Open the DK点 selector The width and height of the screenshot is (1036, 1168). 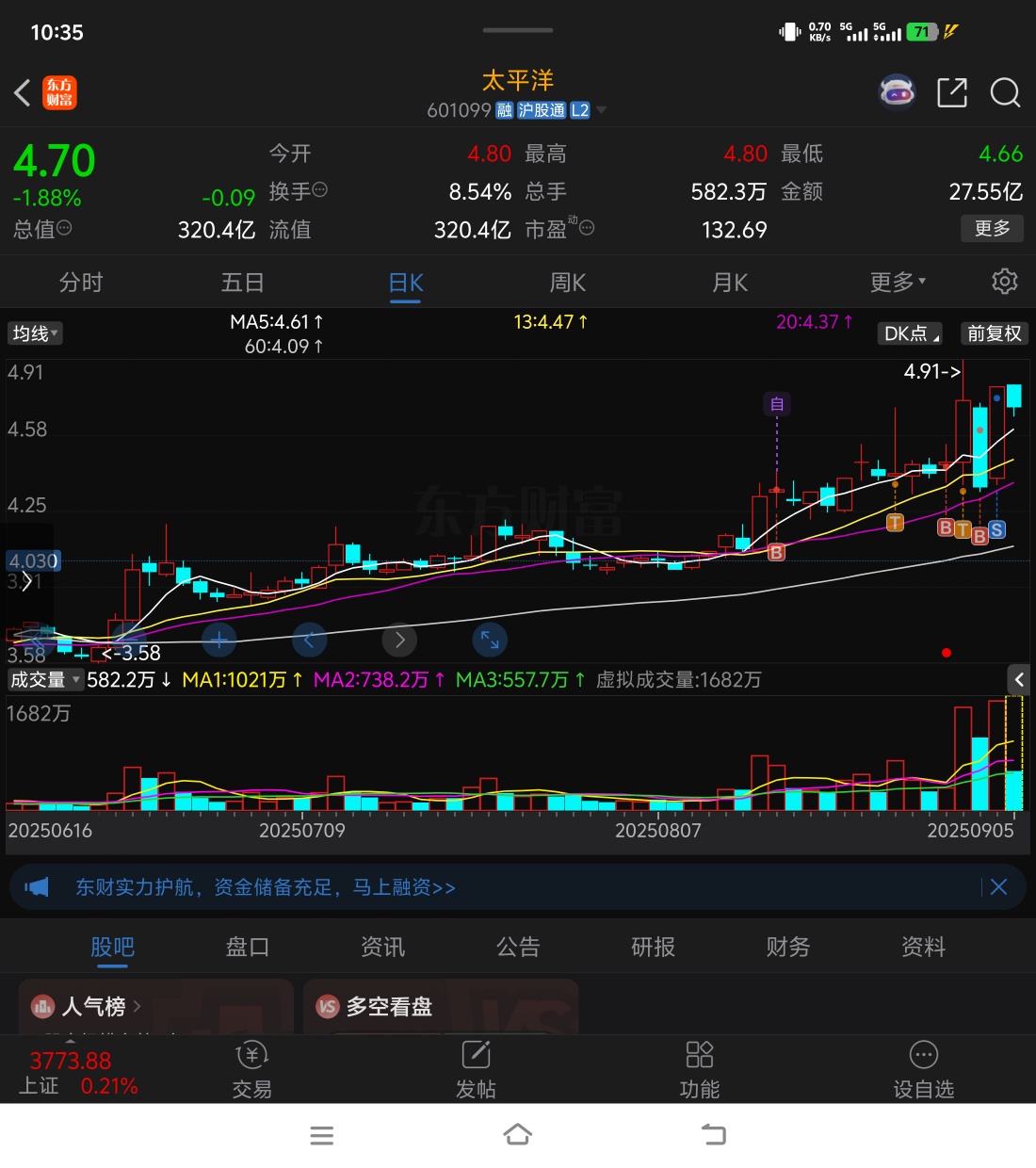click(x=911, y=333)
